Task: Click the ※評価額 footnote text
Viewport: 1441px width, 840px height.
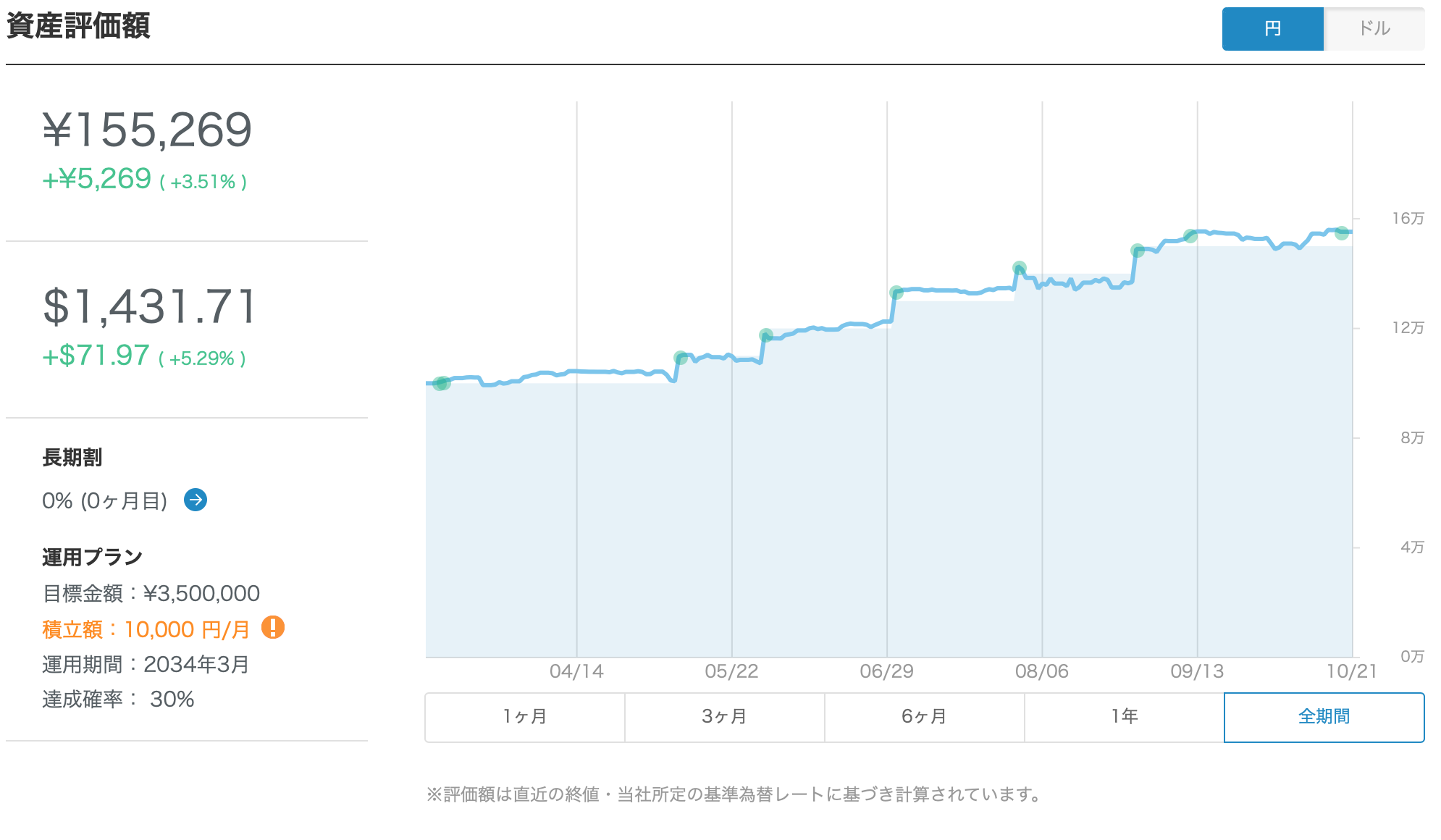Action: coord(735,794)
